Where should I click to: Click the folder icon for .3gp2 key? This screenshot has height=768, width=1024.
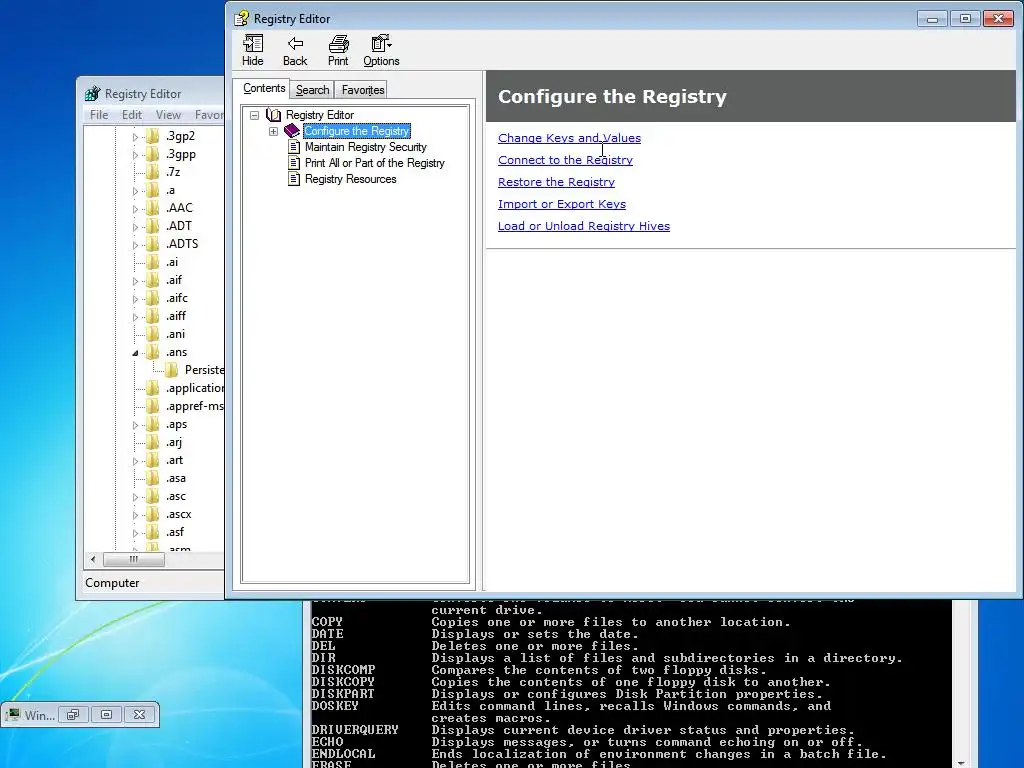(153, 136)
